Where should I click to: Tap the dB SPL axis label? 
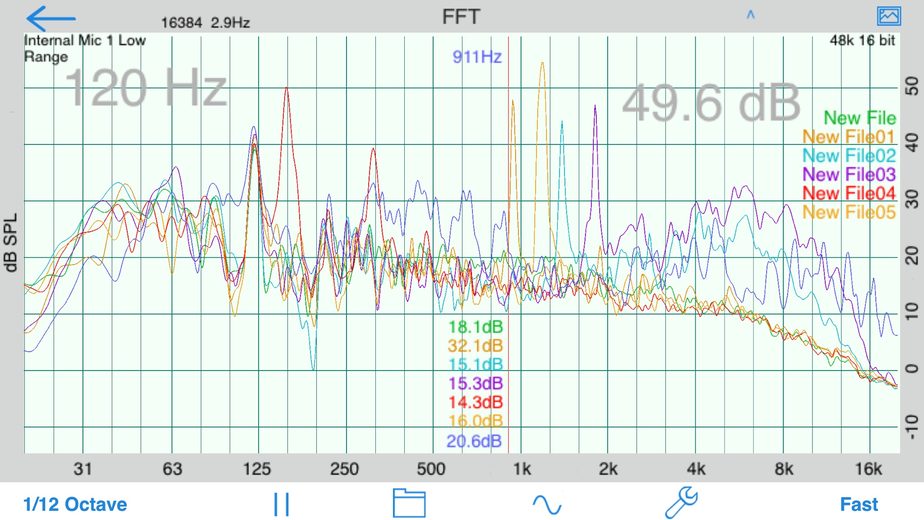11,243
